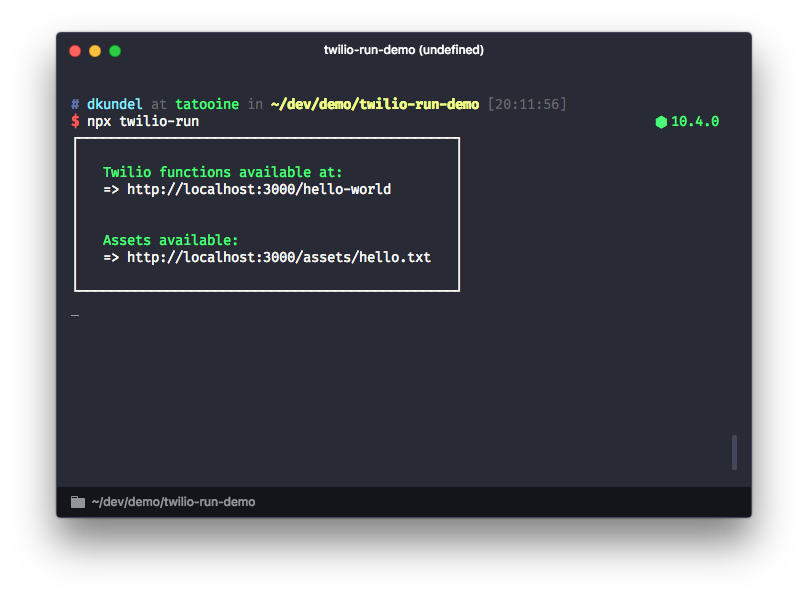Click the heading 'Twilio functions available at:'
The width and height of the screenshot is (808, 598).
(223, 172)
